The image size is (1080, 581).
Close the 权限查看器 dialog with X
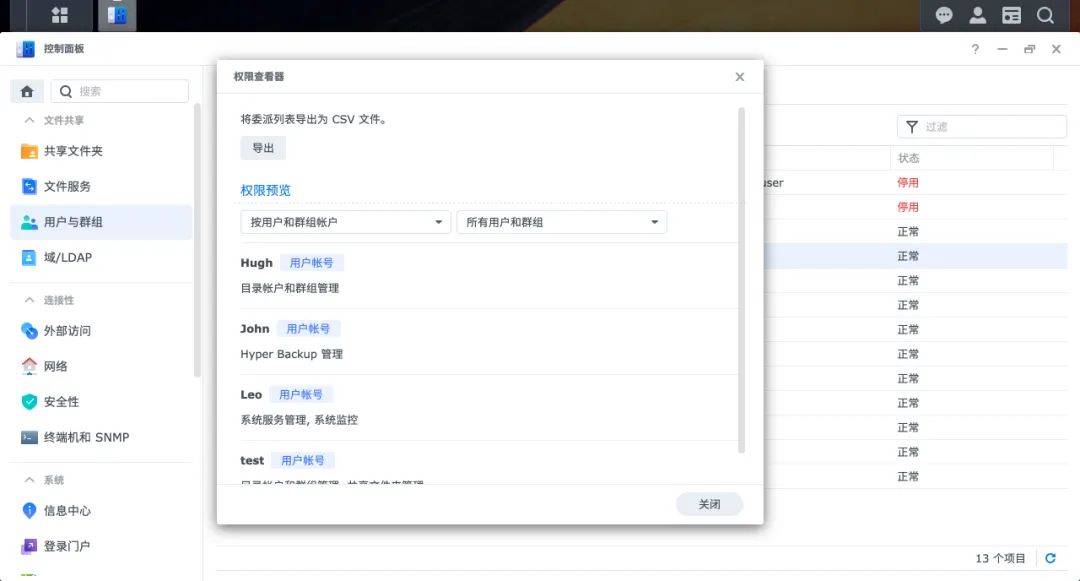[x=740, y=77]
